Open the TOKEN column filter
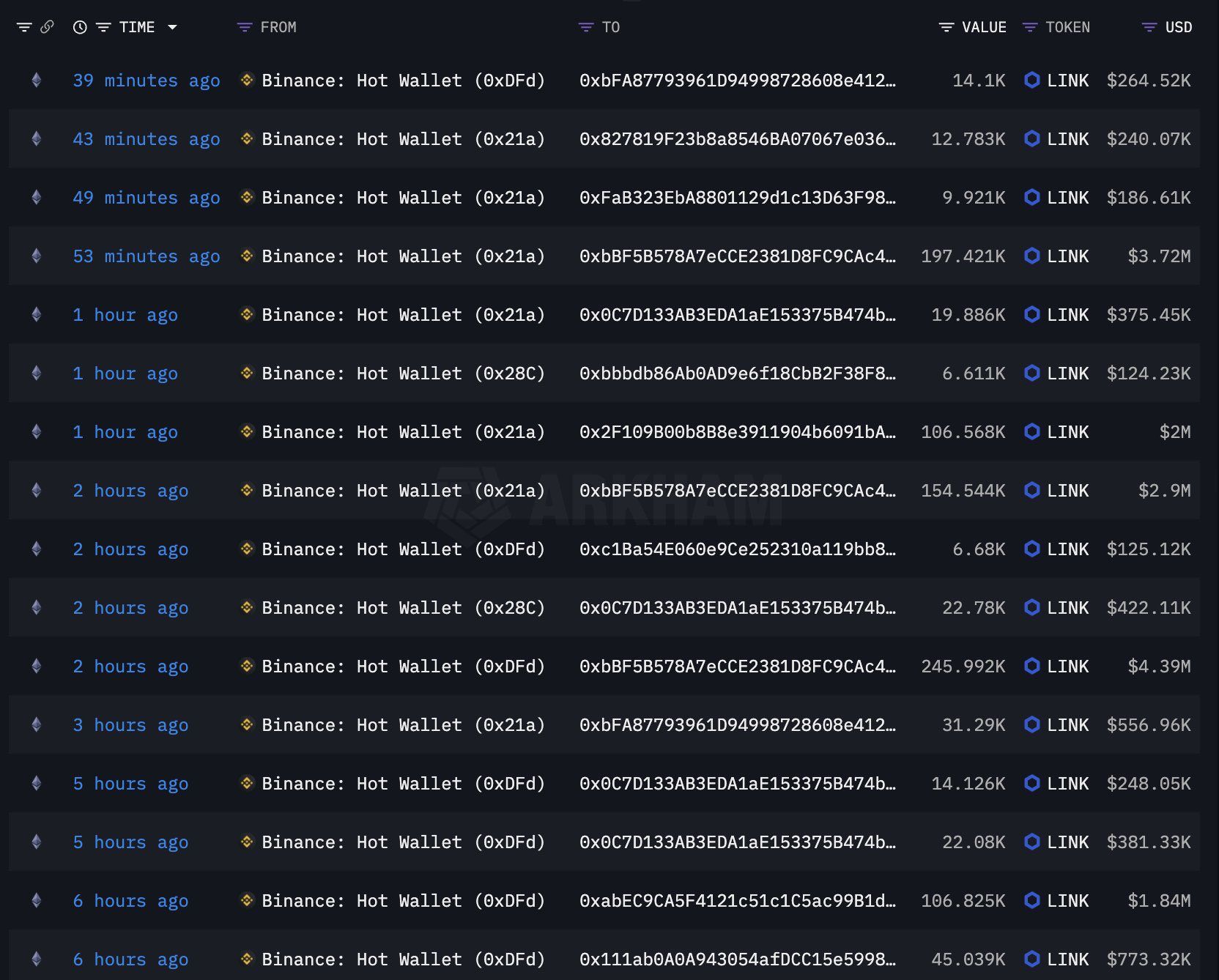 click(1032, 27)
